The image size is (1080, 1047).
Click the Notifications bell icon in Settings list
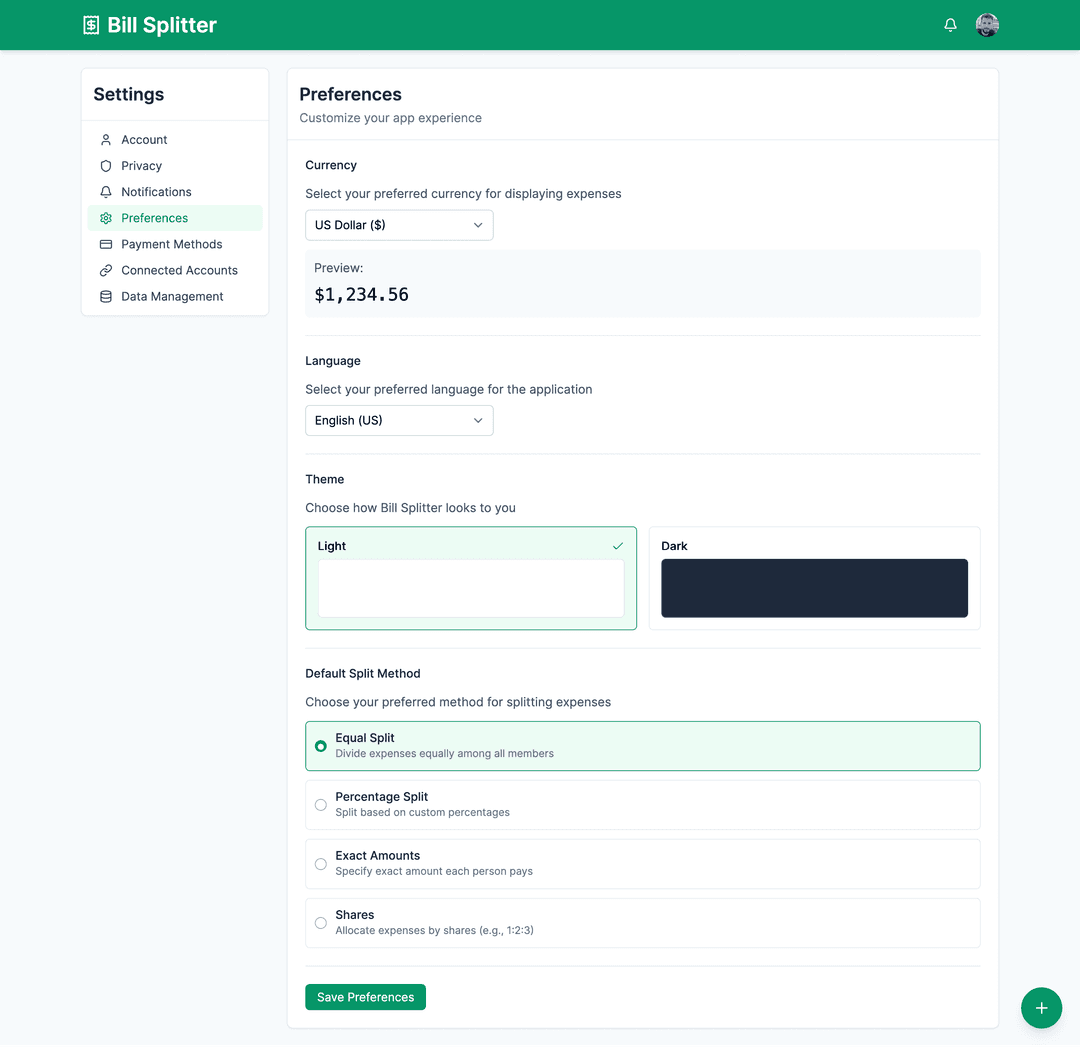(105, 191)
